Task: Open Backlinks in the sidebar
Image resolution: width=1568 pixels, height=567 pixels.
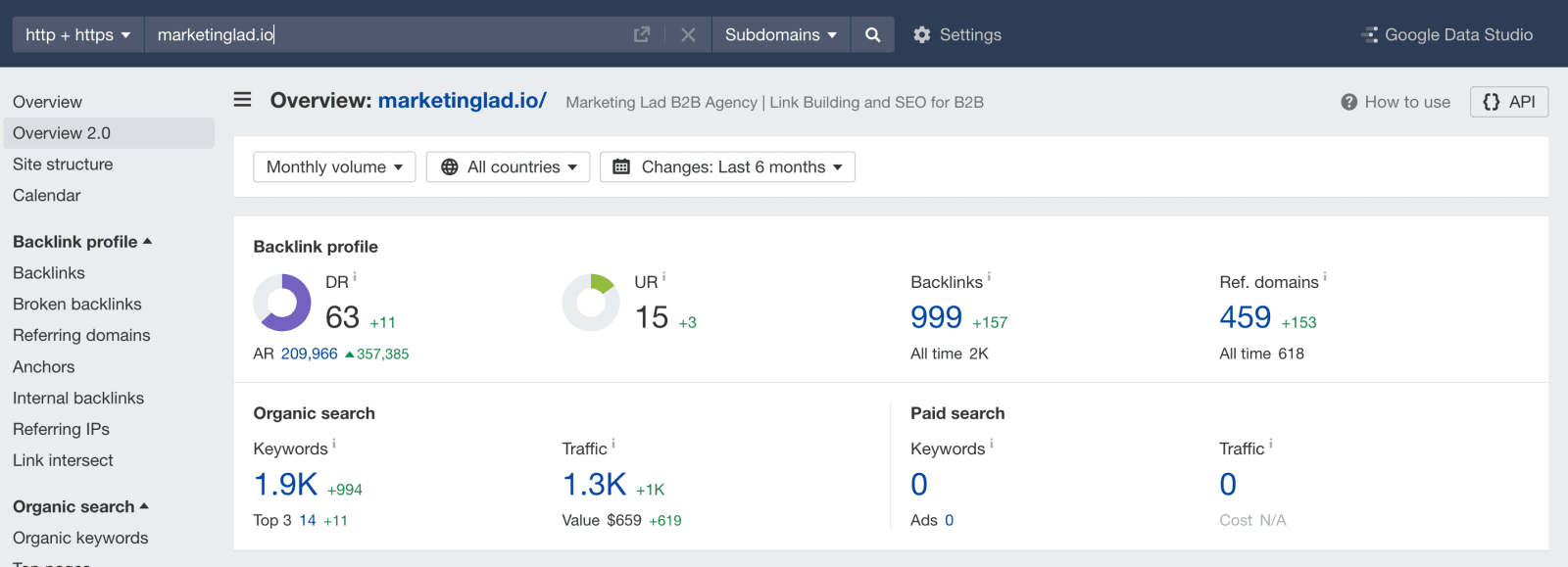Action: click(49, 273)
